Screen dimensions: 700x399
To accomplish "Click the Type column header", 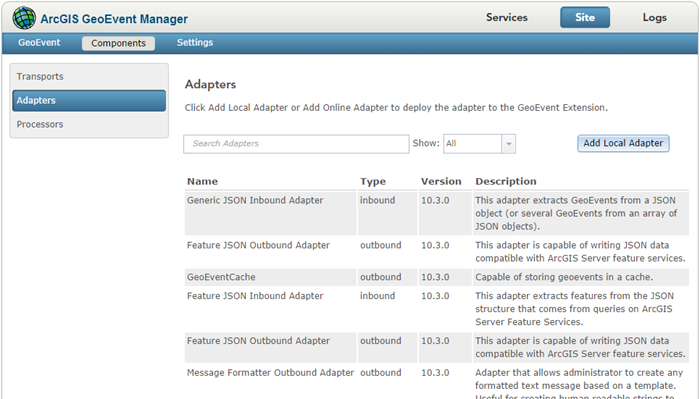I will point(373,182).
